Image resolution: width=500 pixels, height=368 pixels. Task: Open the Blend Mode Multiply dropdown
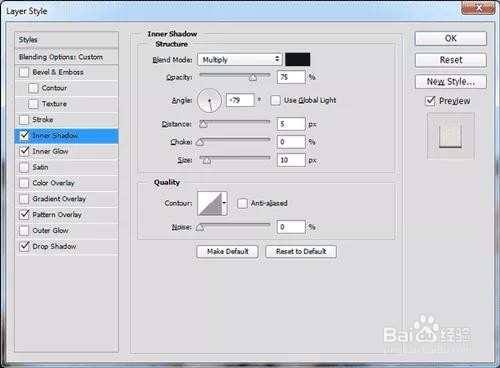pos(240,60)
